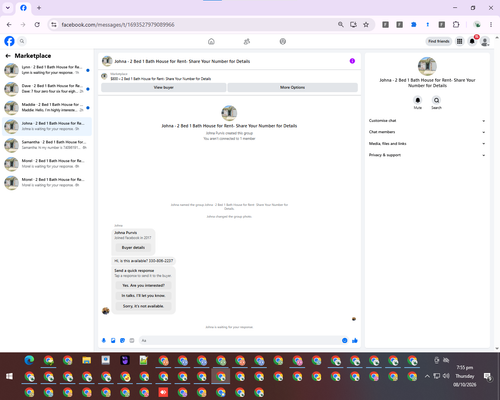Screen dimensions: 500x400
Task: Click the Chrome address bar URL
Action: coord(118,25)
